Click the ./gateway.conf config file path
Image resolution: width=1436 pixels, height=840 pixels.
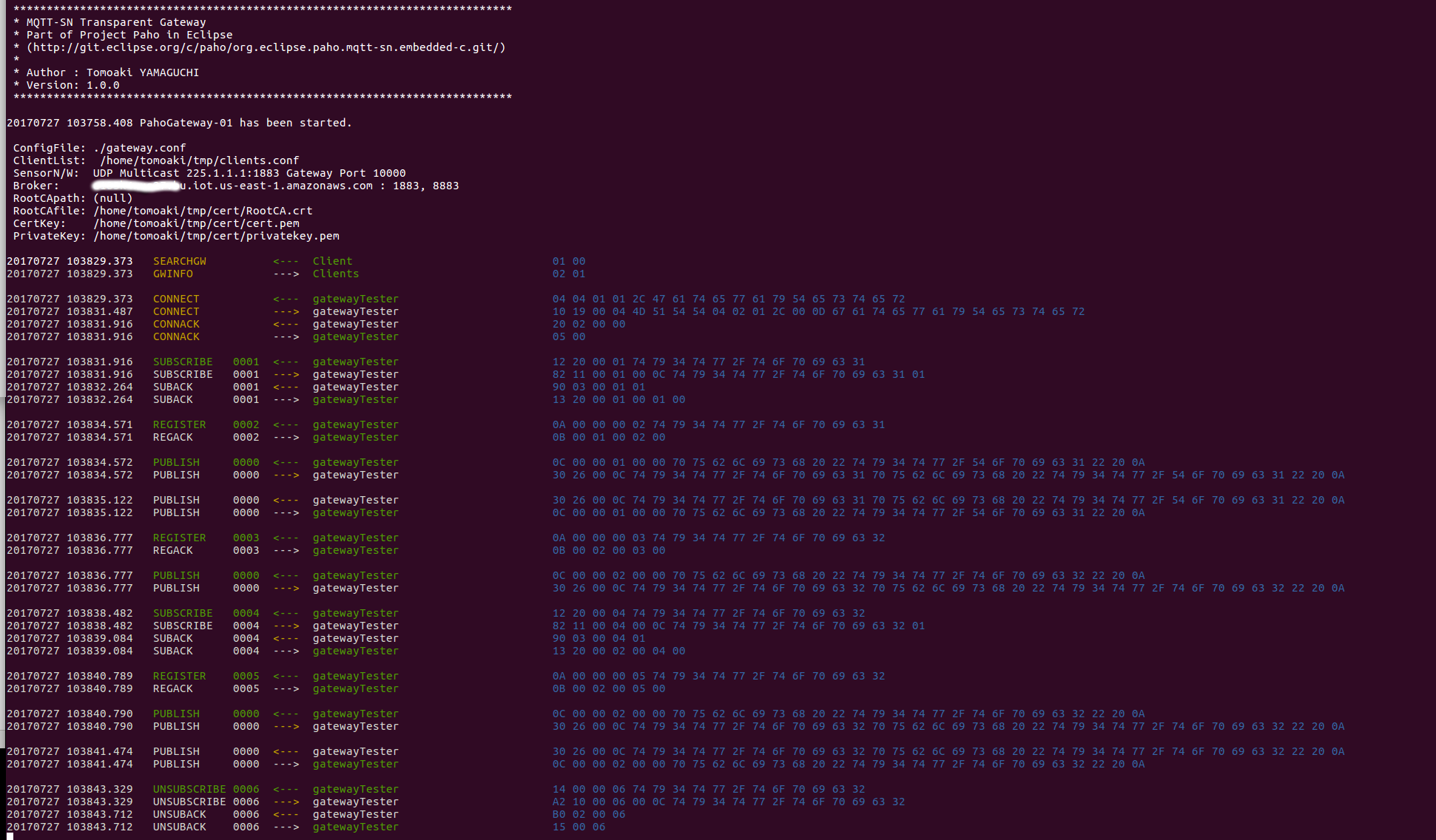[140, 148]
